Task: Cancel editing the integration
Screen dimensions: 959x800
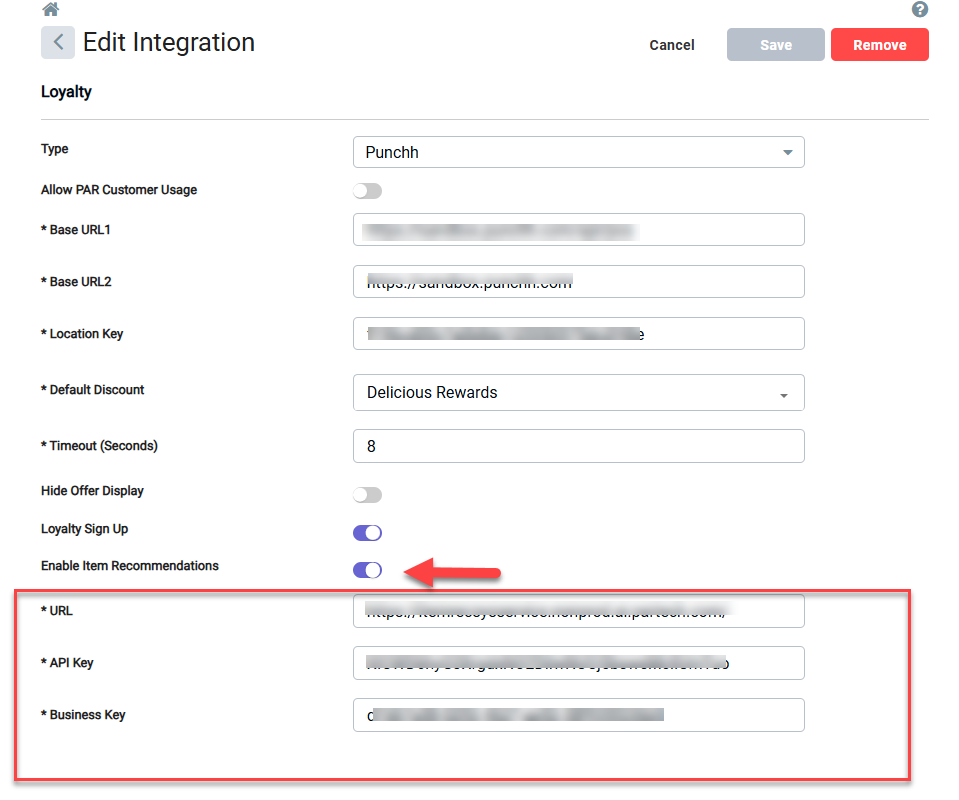Action: [672, 45]
